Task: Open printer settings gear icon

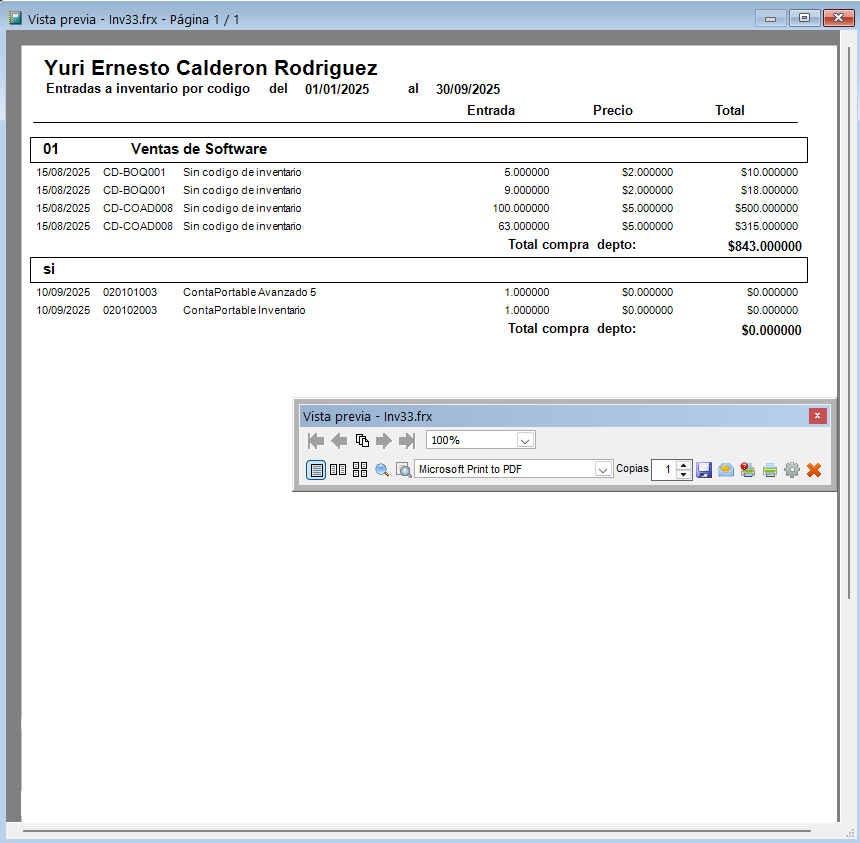Action: pos(791,470)
